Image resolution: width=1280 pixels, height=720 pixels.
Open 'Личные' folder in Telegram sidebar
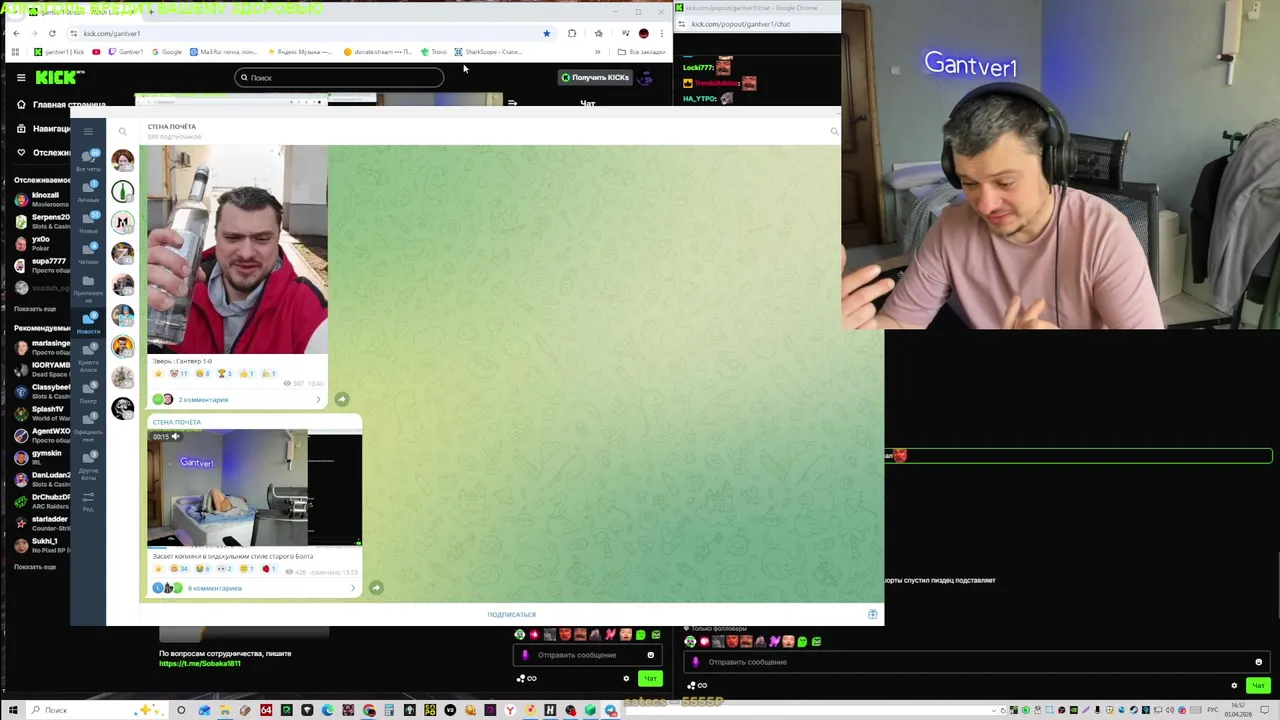coord(88,191)
